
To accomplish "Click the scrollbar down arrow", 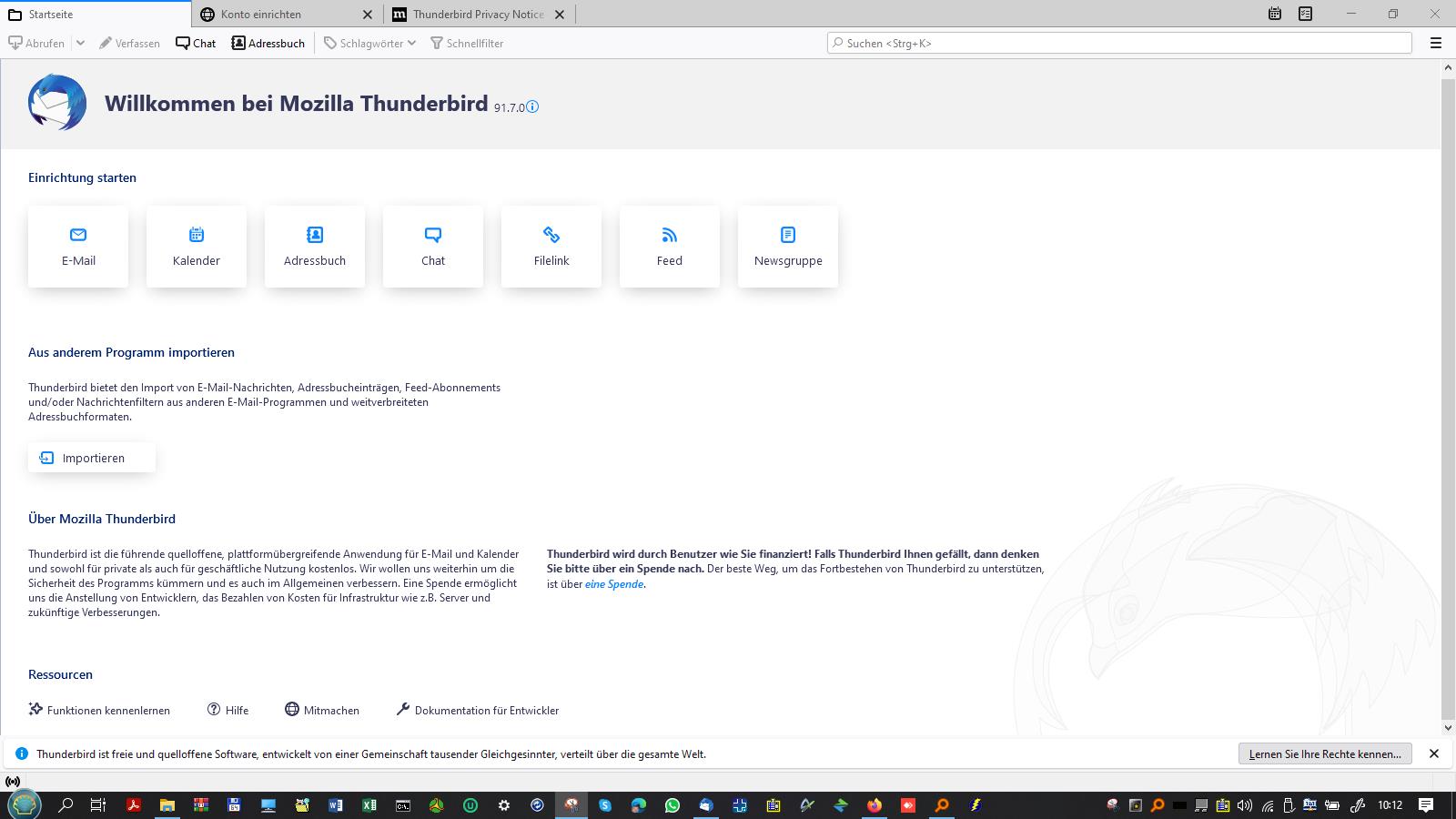I will [1449, 728].
